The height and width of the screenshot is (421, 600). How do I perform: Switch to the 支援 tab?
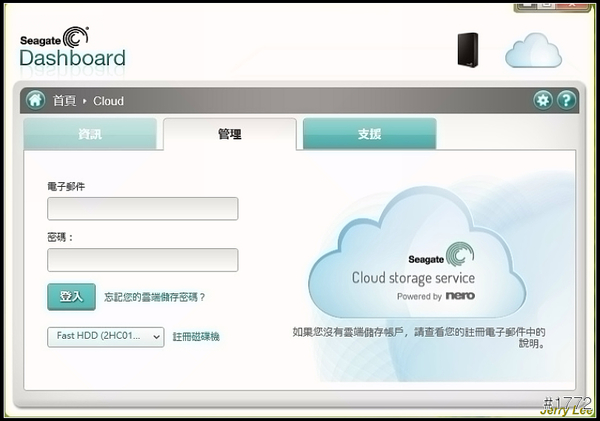[369, 134]
